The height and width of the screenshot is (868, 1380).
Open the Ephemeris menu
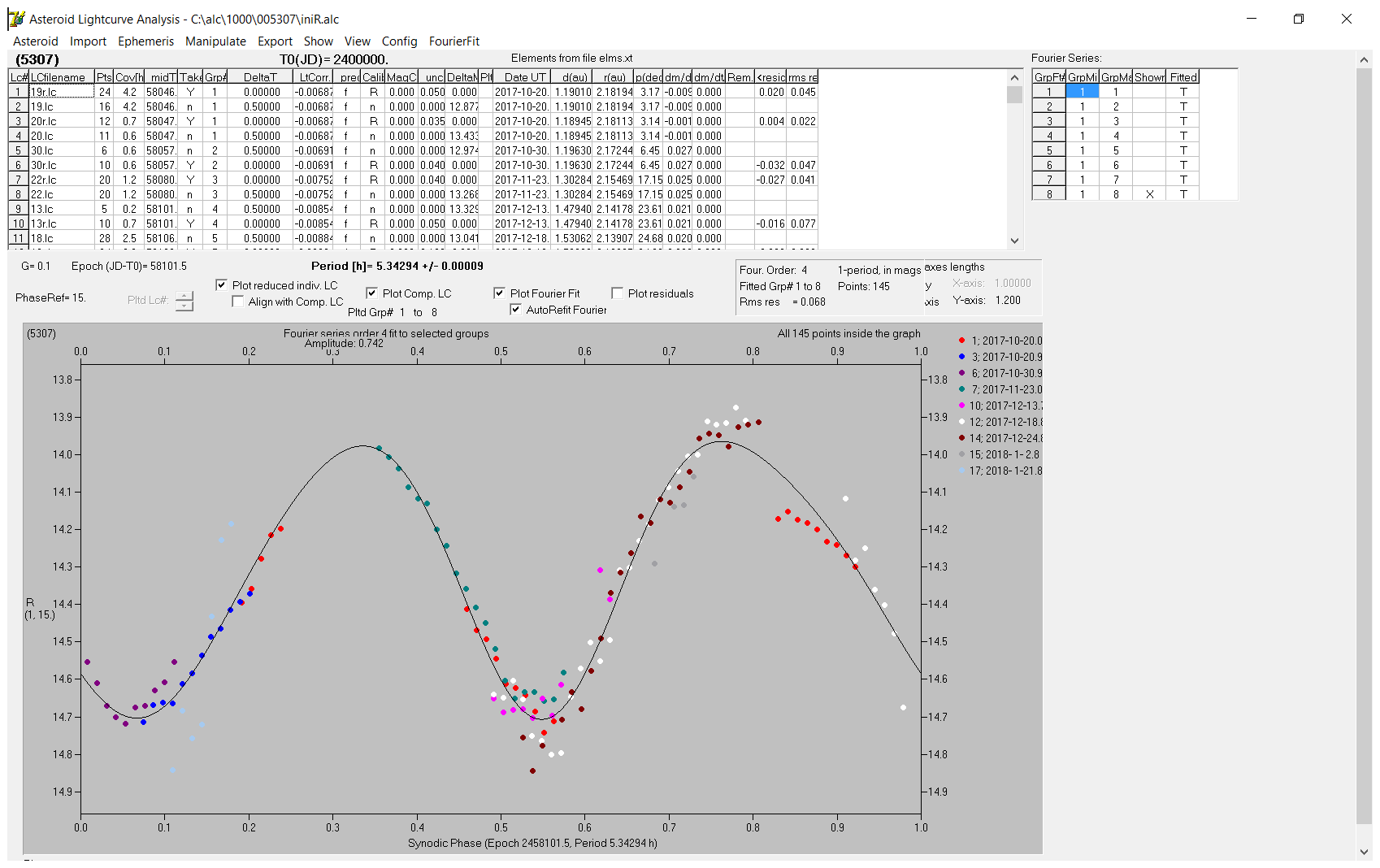coord(145,41)
